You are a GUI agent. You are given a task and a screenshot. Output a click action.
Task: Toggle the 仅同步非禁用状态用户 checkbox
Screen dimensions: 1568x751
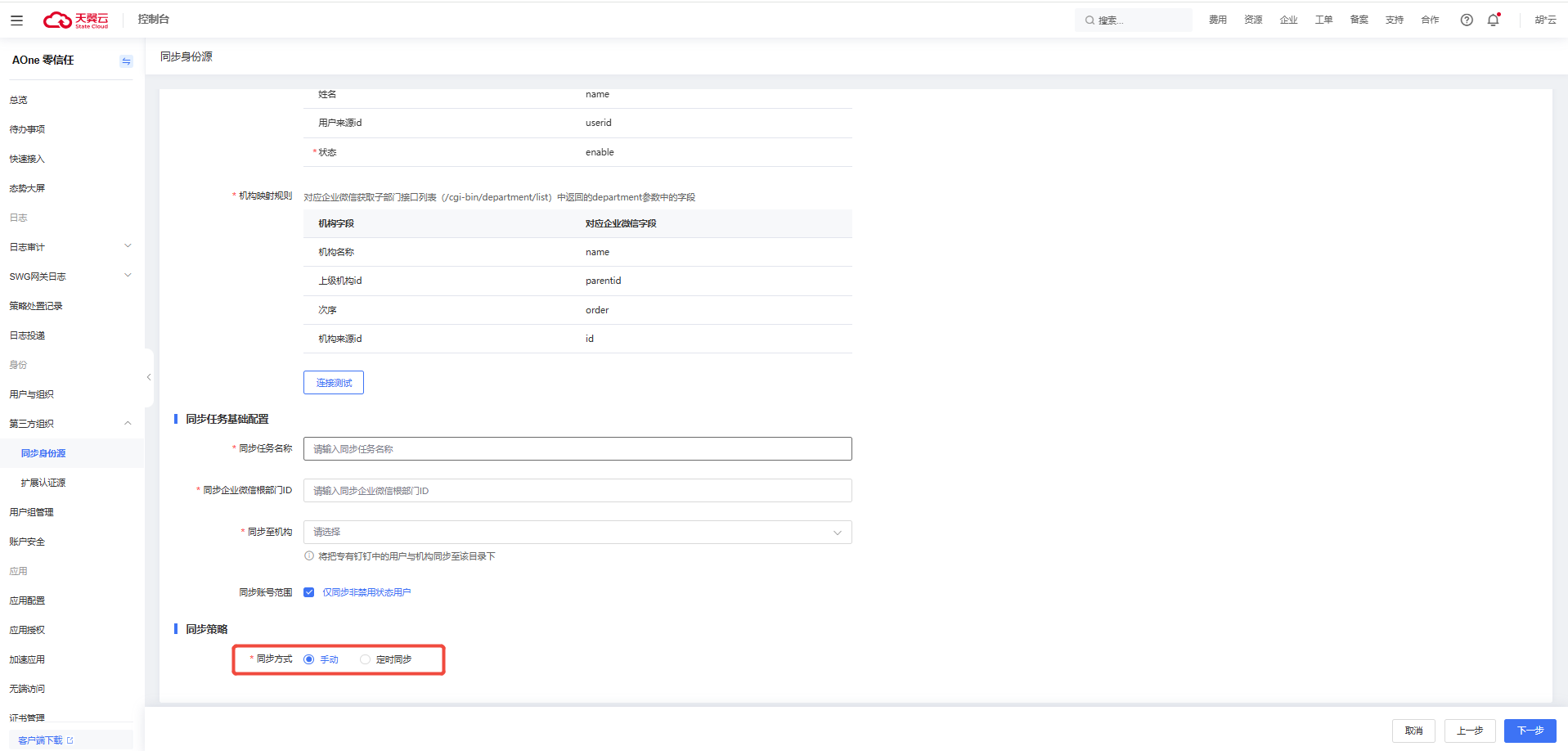coord(309,592)
